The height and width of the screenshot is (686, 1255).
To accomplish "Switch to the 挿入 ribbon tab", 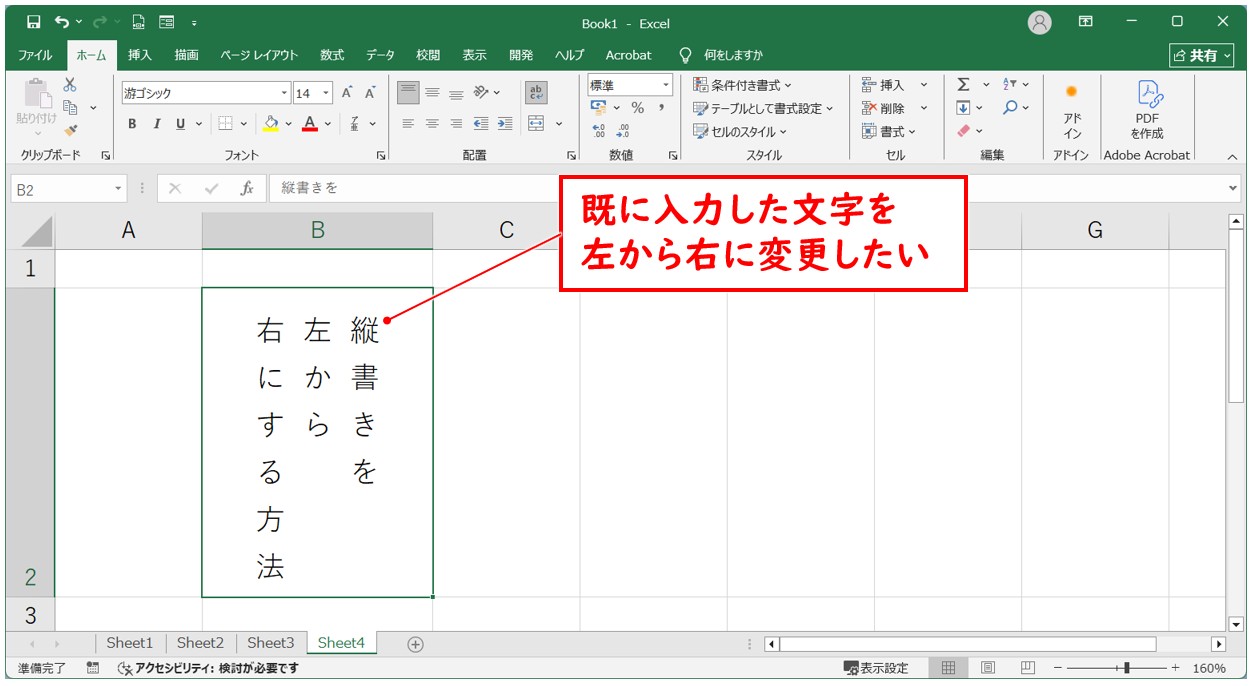I will (140, 55).
